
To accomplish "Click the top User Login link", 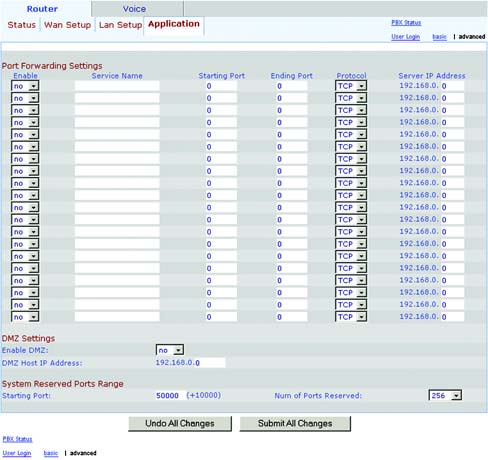I will [x=405, y=37].
